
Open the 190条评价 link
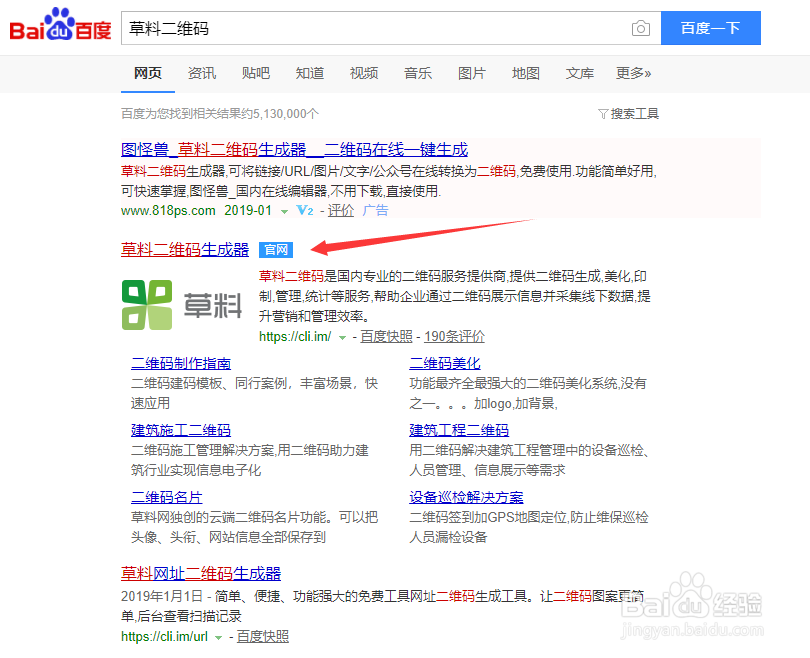(x=455, y=337)
